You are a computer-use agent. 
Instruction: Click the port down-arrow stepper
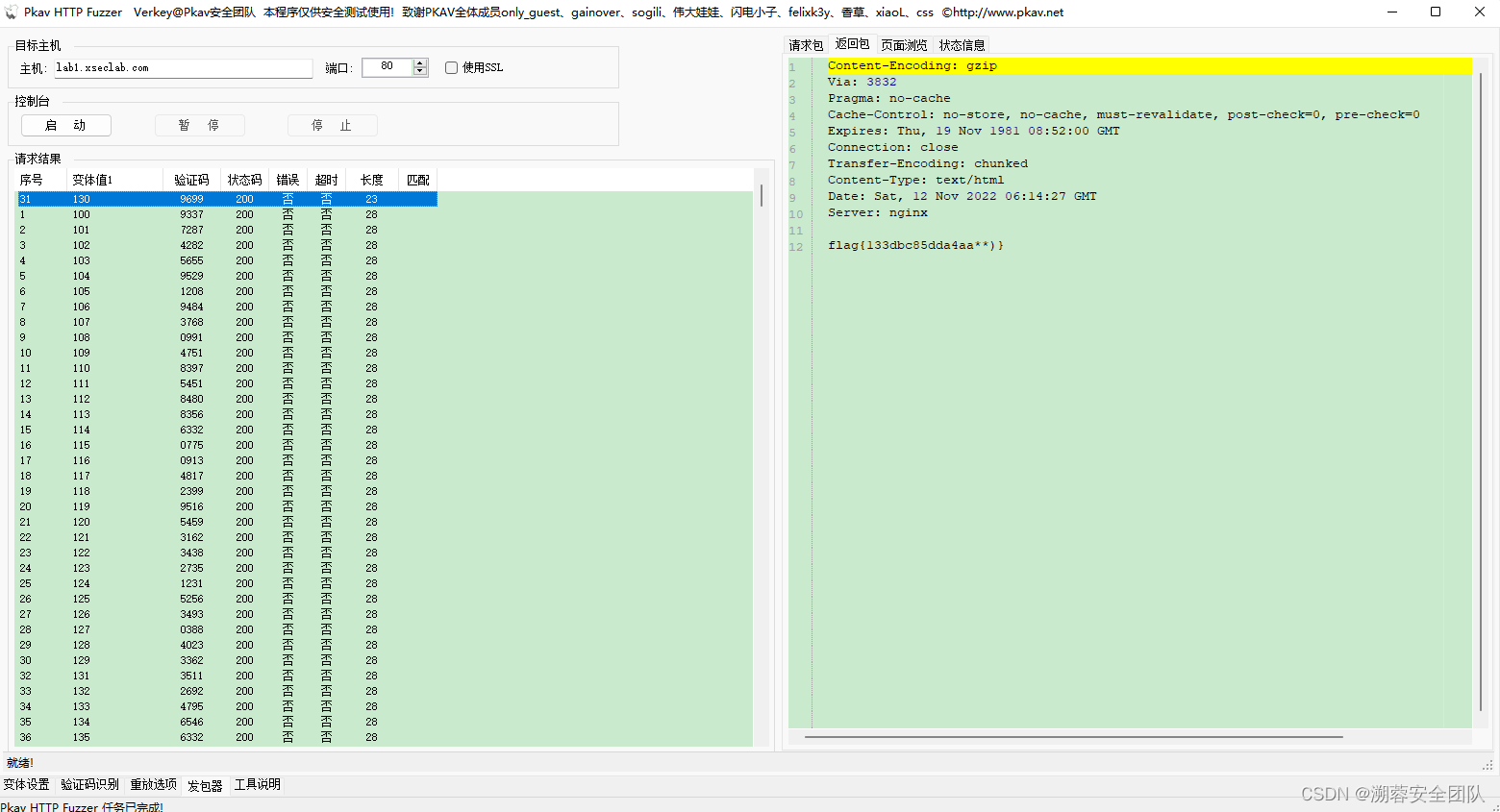[x=419, y=72]
